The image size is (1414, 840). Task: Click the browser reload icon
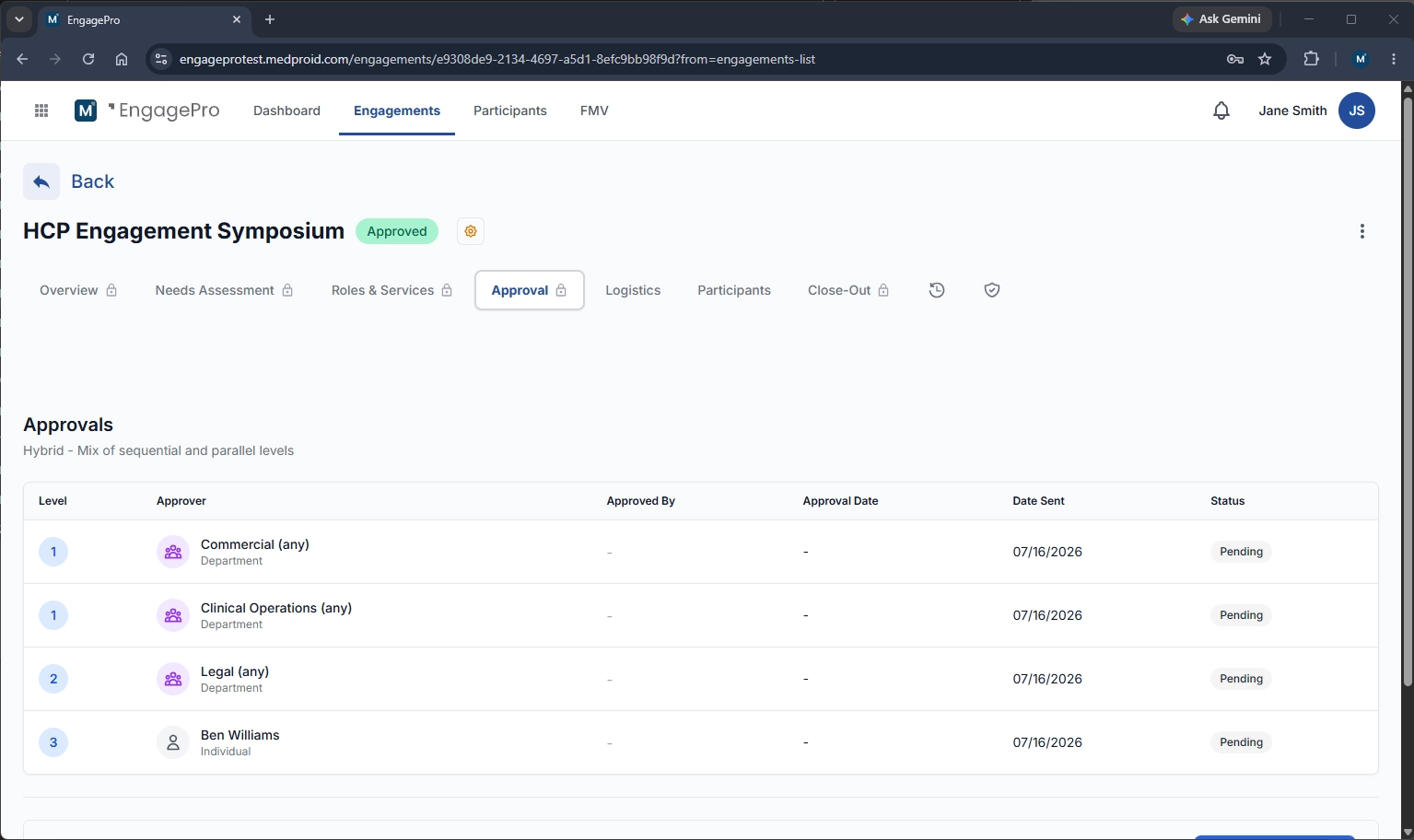88,59
